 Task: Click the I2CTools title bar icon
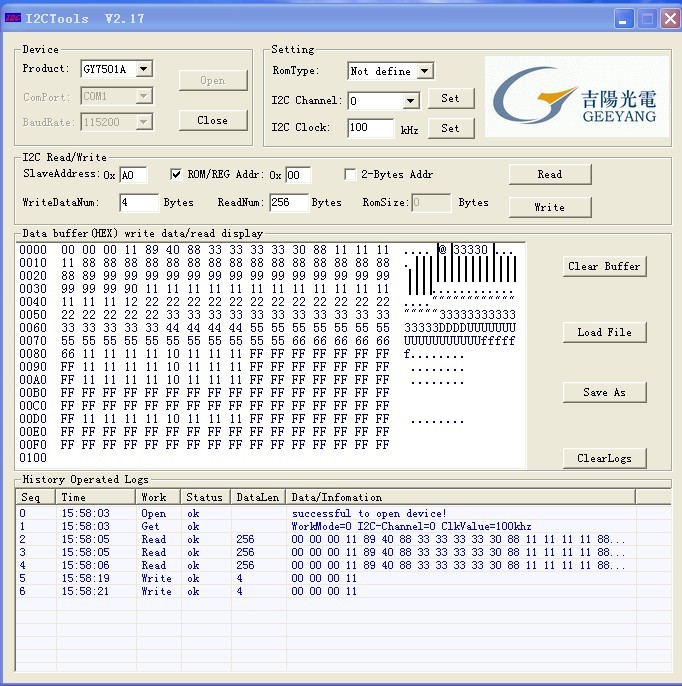[x=13, y=18]
